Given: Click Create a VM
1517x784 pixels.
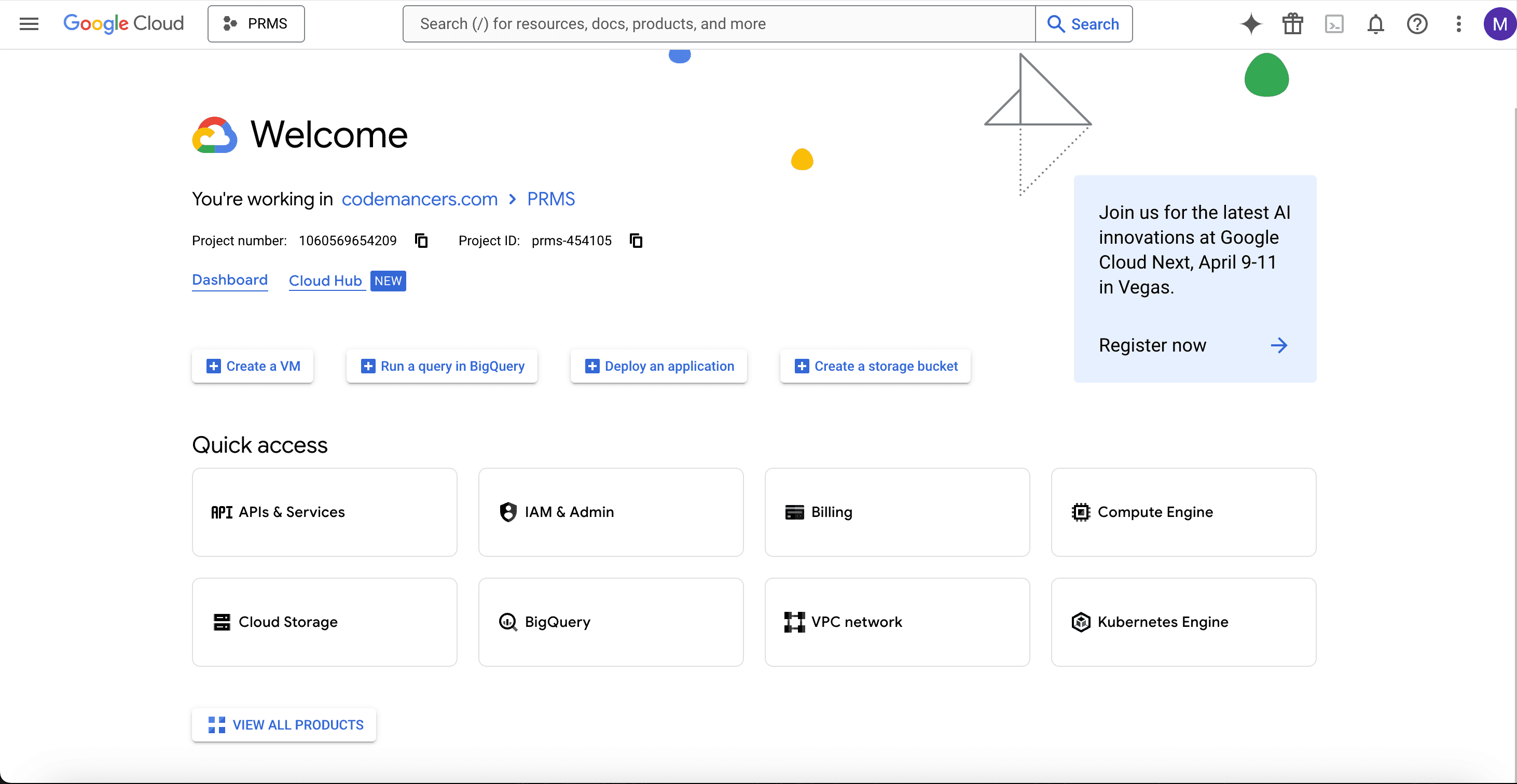Looking at the screenshot, I should [252, 366].
